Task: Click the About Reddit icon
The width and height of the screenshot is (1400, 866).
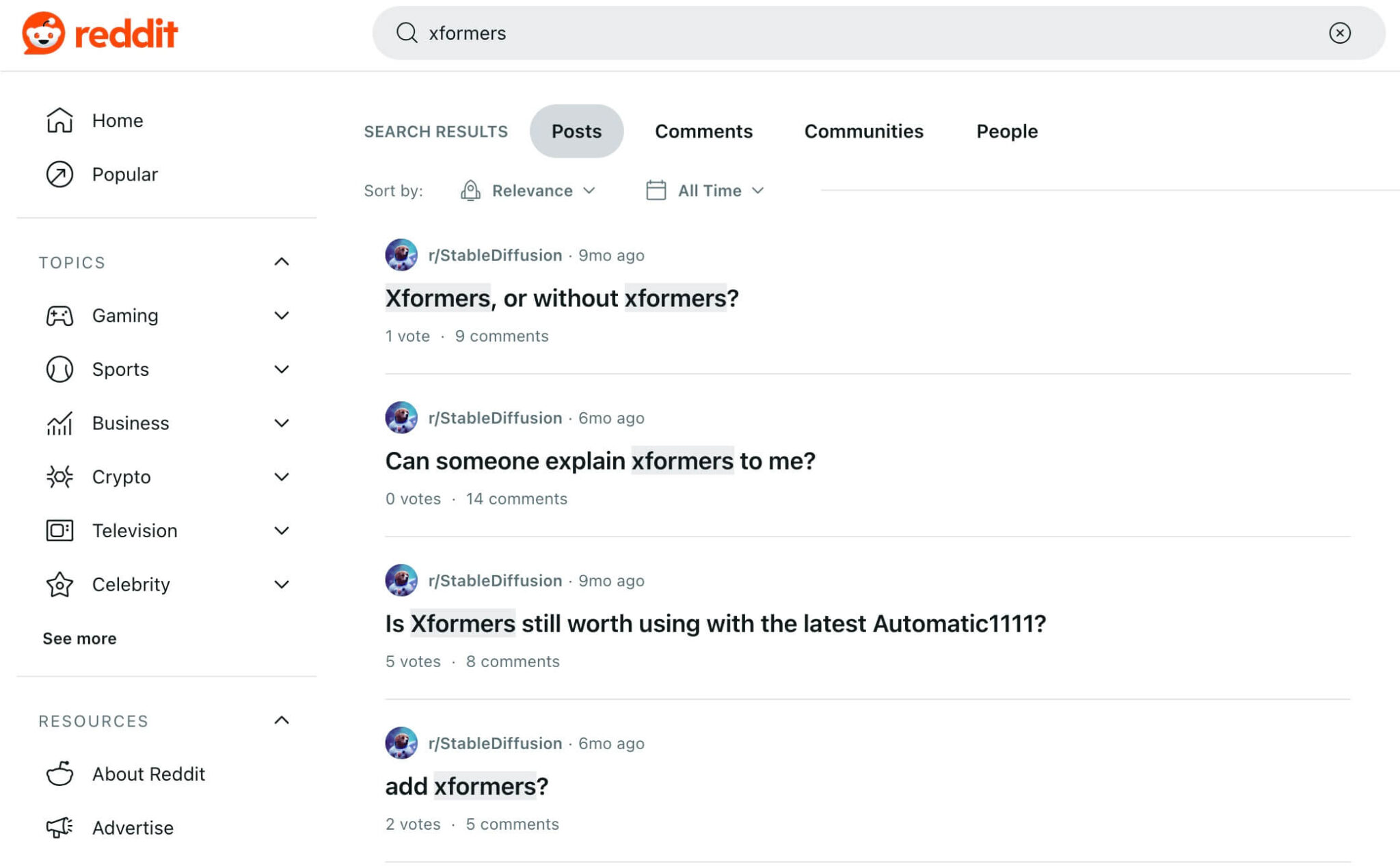Action: [x=60, y=774]
